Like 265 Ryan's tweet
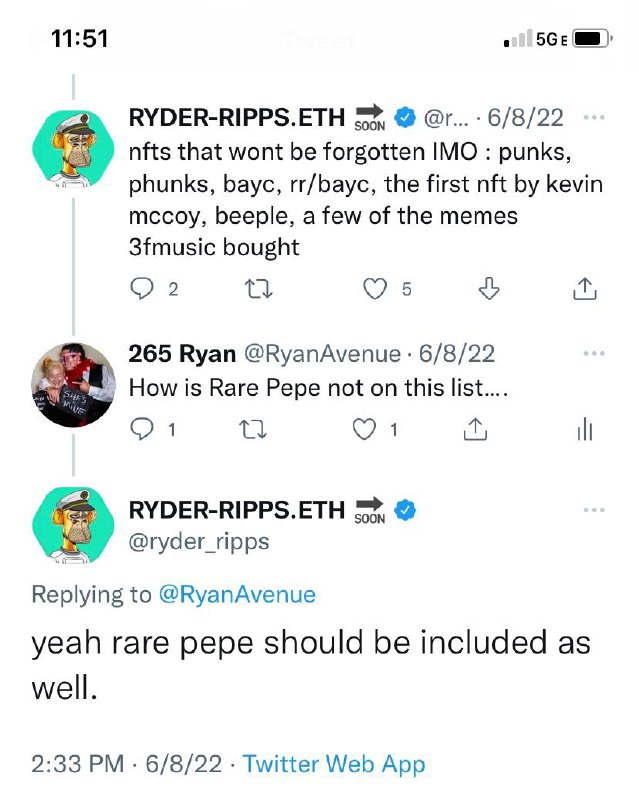This screenshot has height=800, width=639. click(x=364, y=429)
